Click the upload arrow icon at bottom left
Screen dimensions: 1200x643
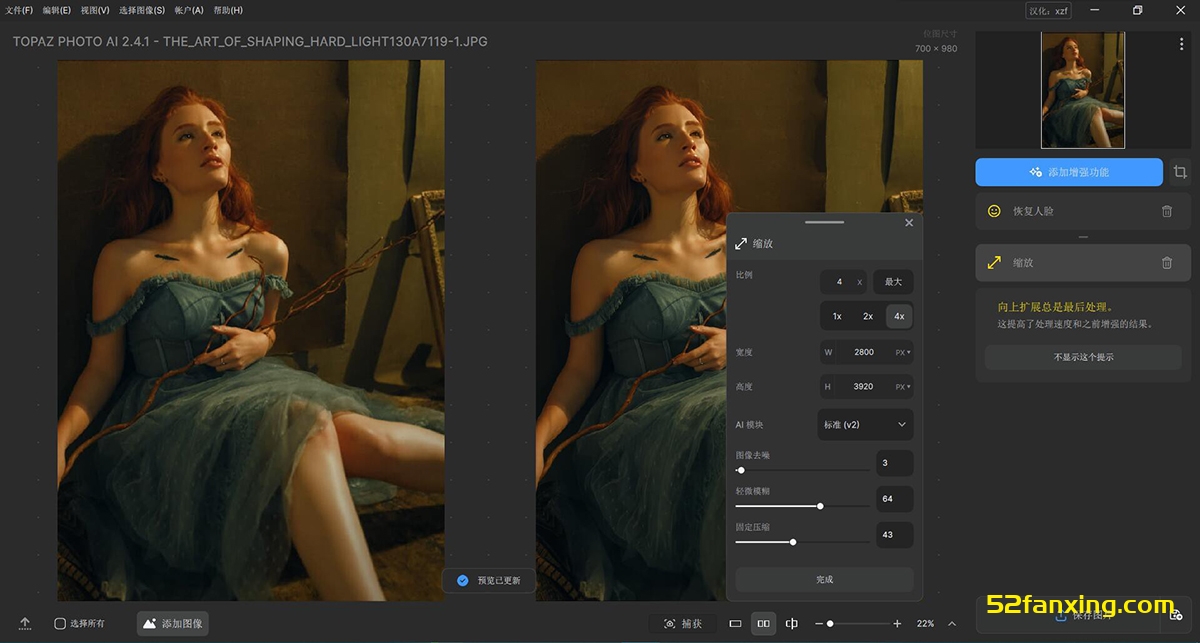point(25,623)
